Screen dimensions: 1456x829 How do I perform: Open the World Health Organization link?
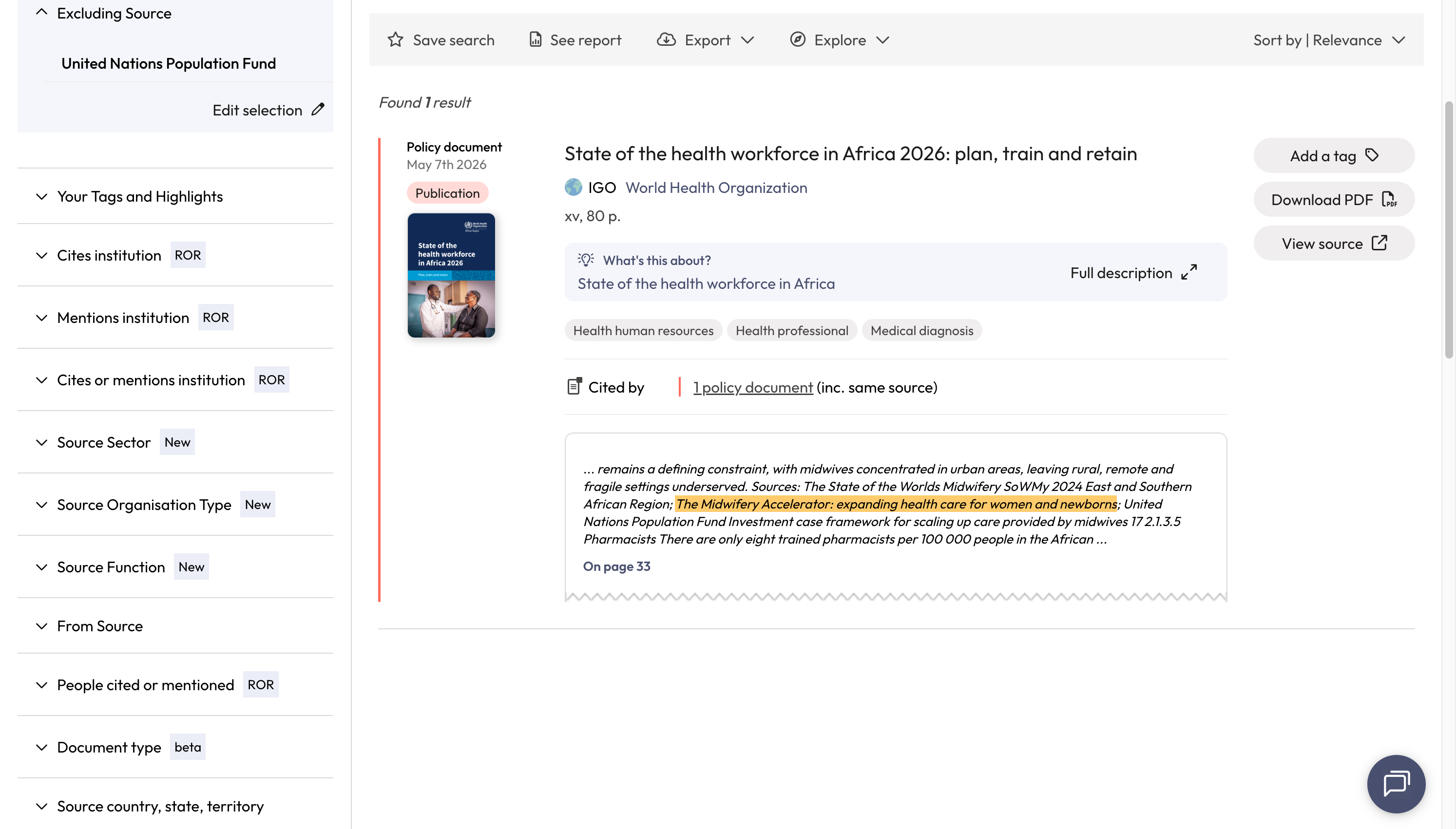(716, 188)
